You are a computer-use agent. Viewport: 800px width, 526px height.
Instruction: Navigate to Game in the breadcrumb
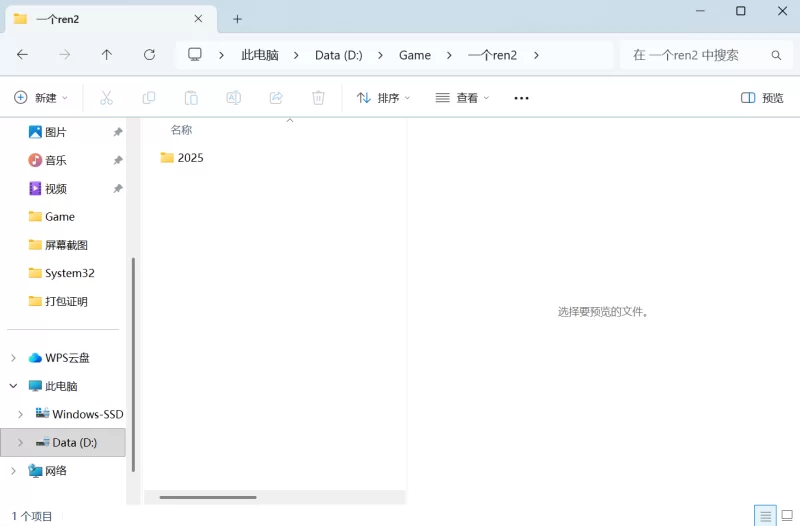coord(415,55)
